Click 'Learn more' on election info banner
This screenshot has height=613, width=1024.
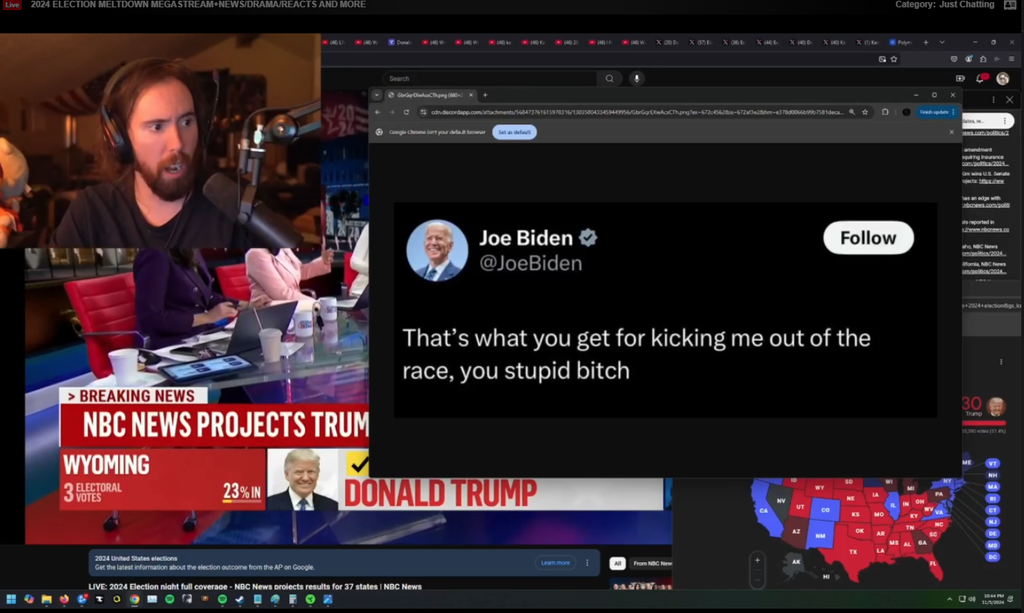coord(555,563)
